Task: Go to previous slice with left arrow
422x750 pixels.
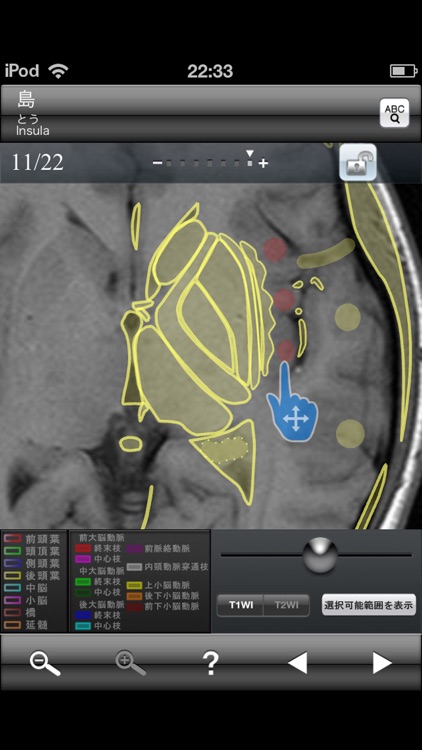Action: pyautogui.click(x=297, y=663)
